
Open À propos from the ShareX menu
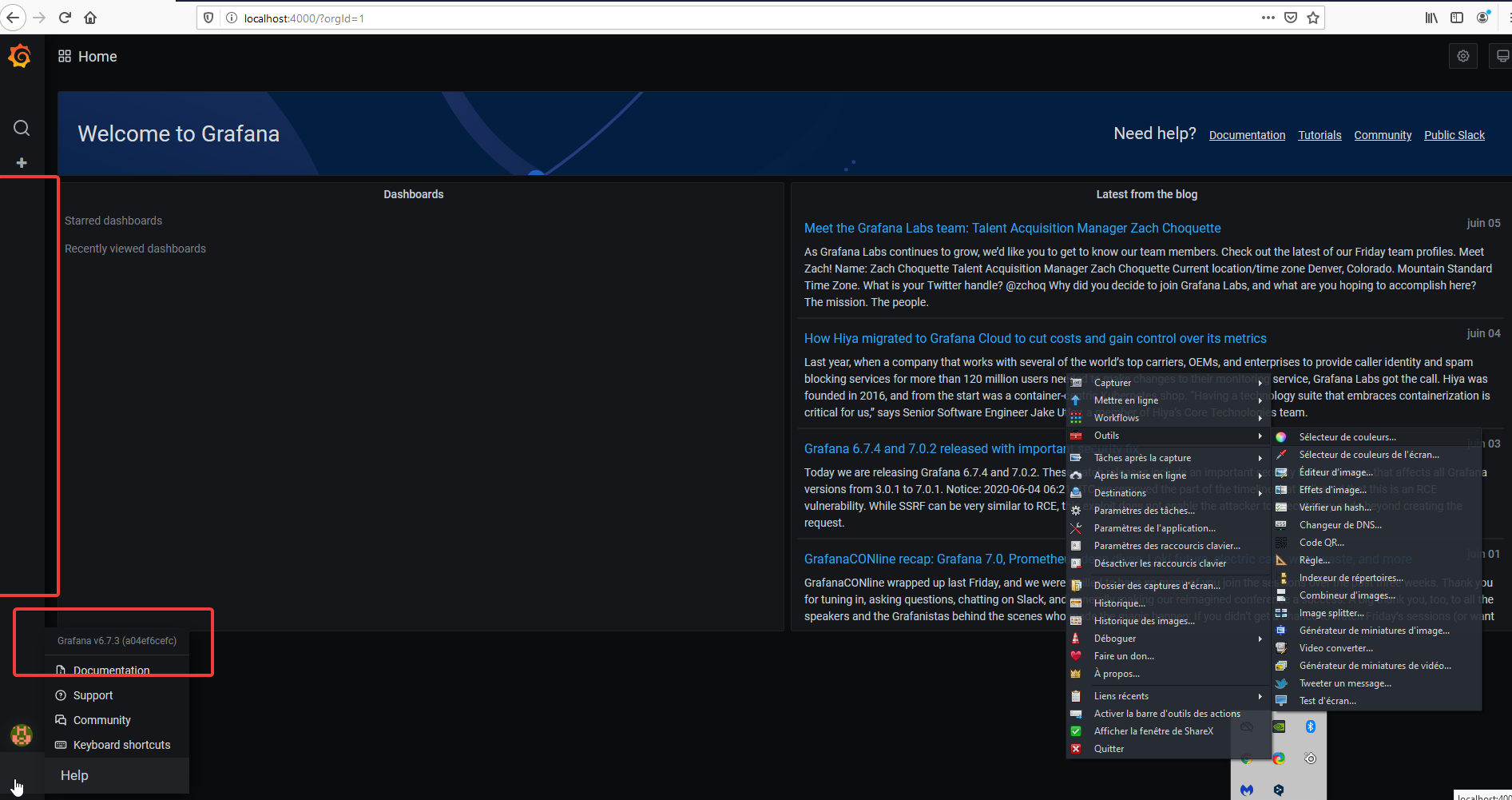[1117, 673]
